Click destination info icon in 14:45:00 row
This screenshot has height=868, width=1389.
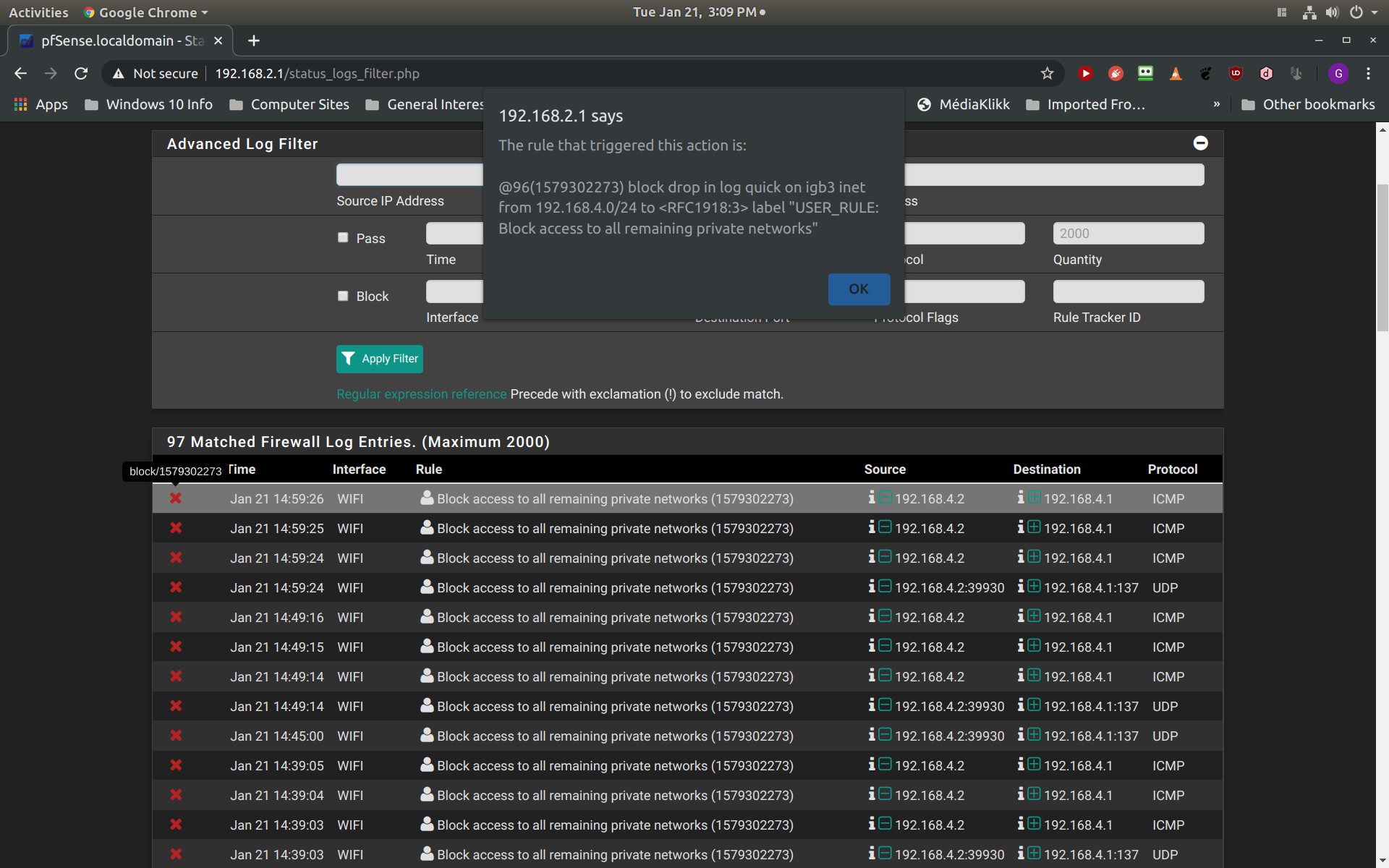coord(1021,734)
